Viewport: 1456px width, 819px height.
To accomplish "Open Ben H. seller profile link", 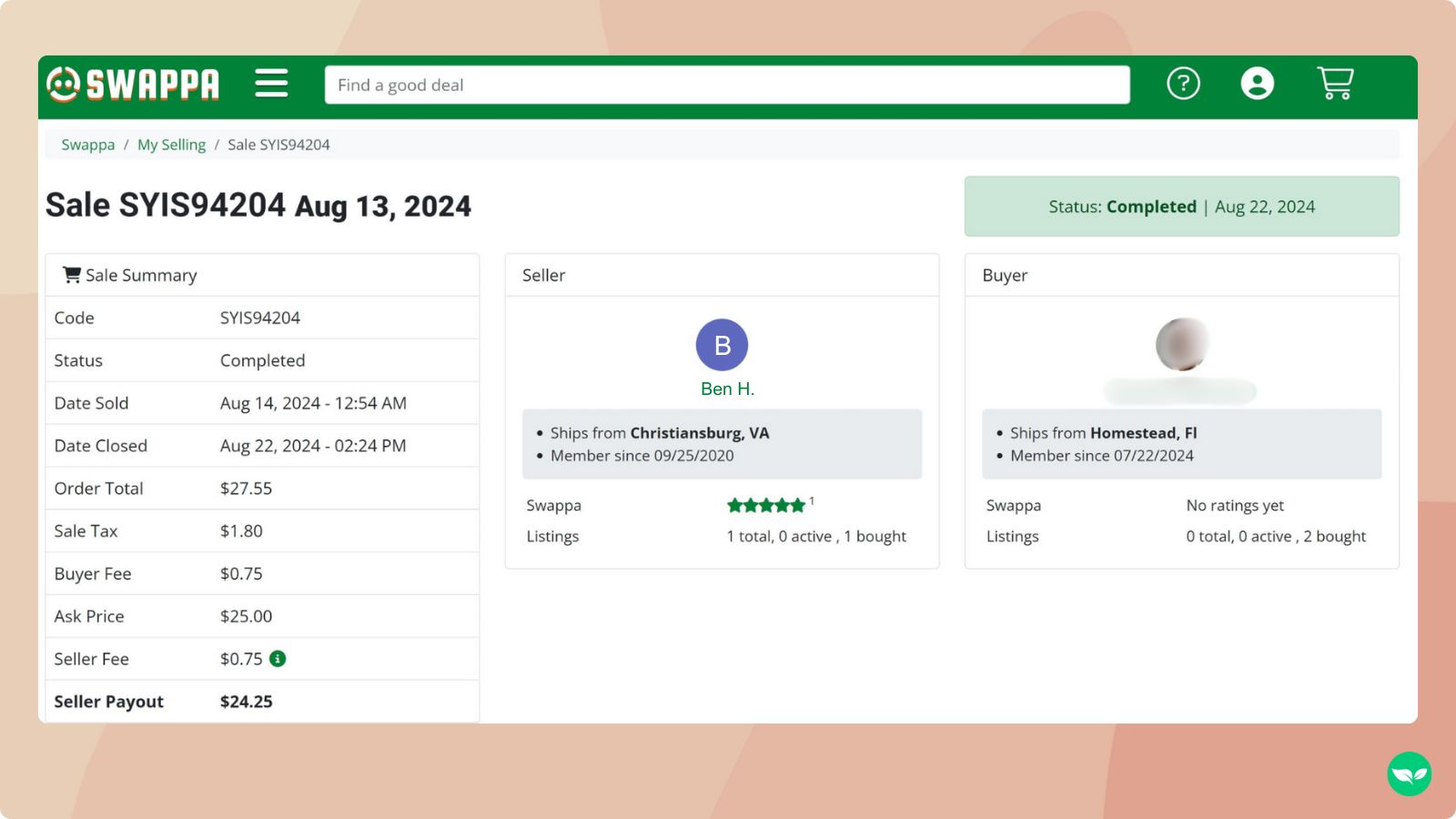I will pyautogui.click(x=727, y=389).
